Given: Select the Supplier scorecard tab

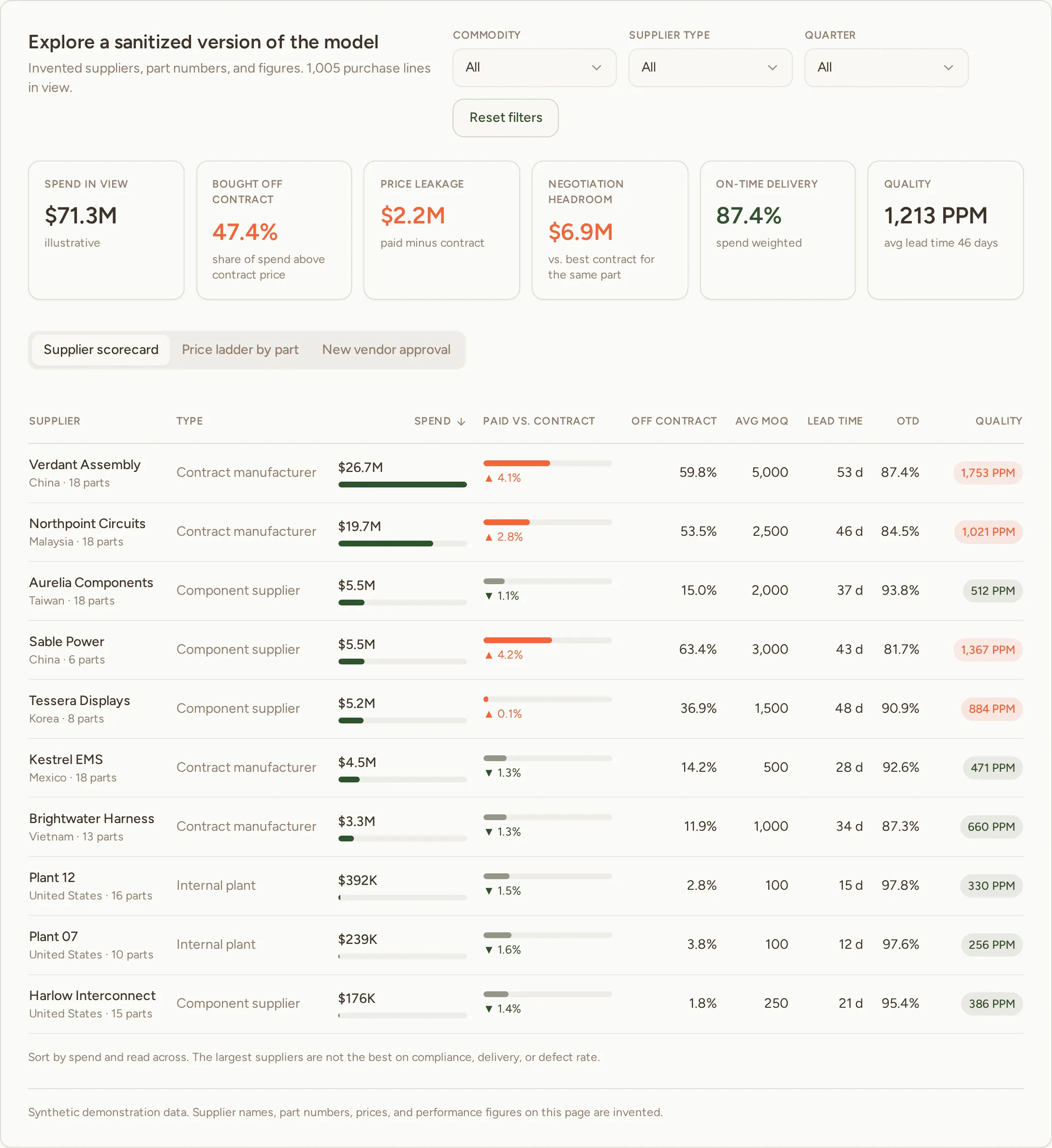Looking at the screenshot, I should (x=101, y=350).
